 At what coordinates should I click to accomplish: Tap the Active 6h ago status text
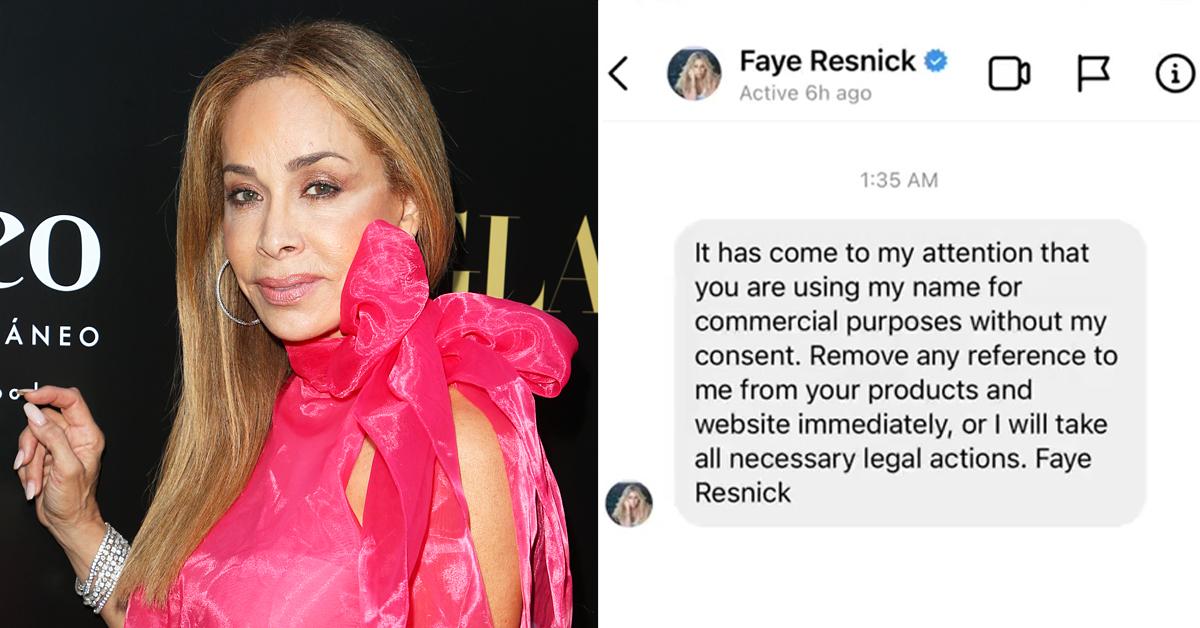[x=805, y=93]
